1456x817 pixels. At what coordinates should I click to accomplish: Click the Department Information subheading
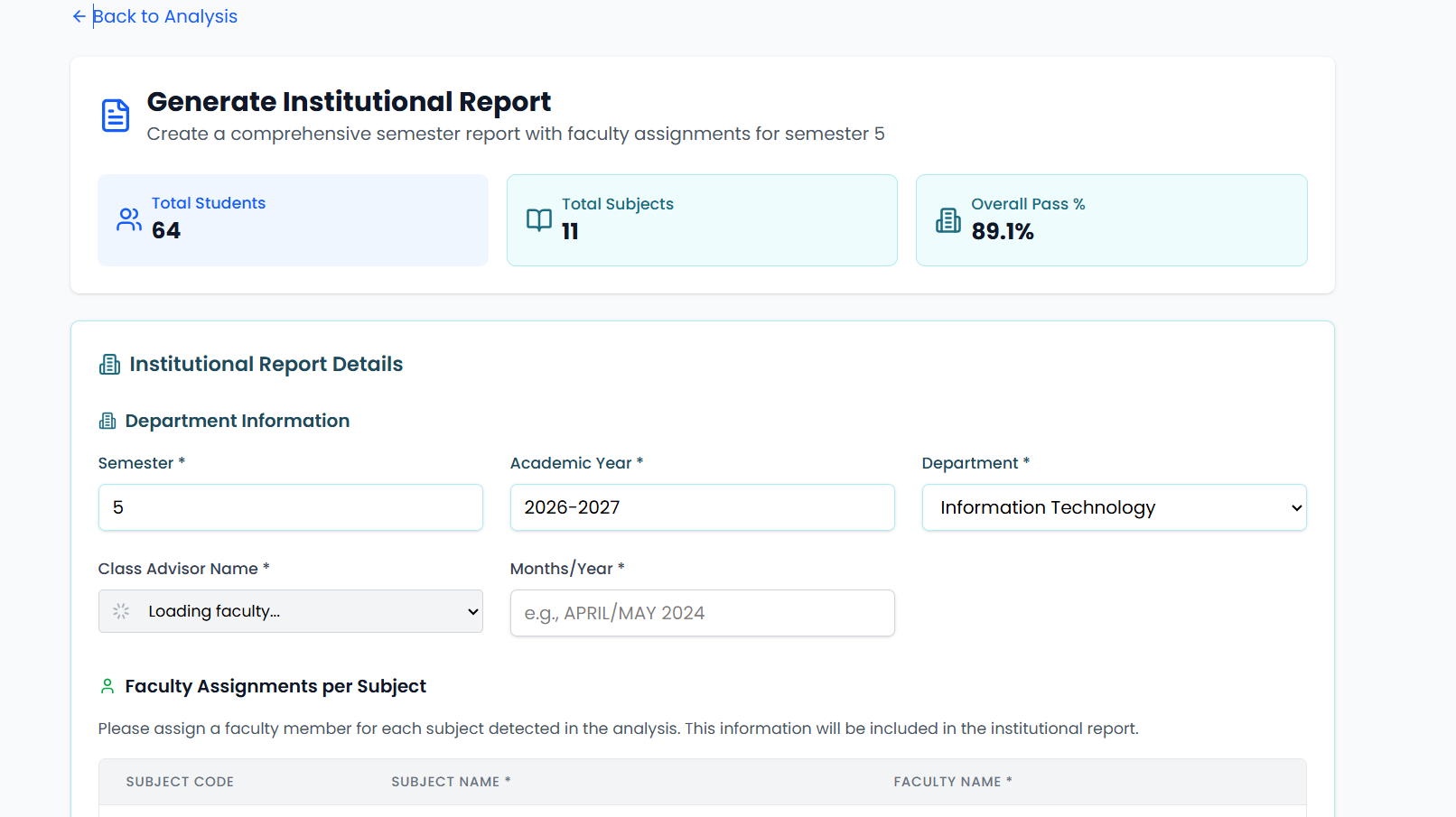click(x=238, y=421)
